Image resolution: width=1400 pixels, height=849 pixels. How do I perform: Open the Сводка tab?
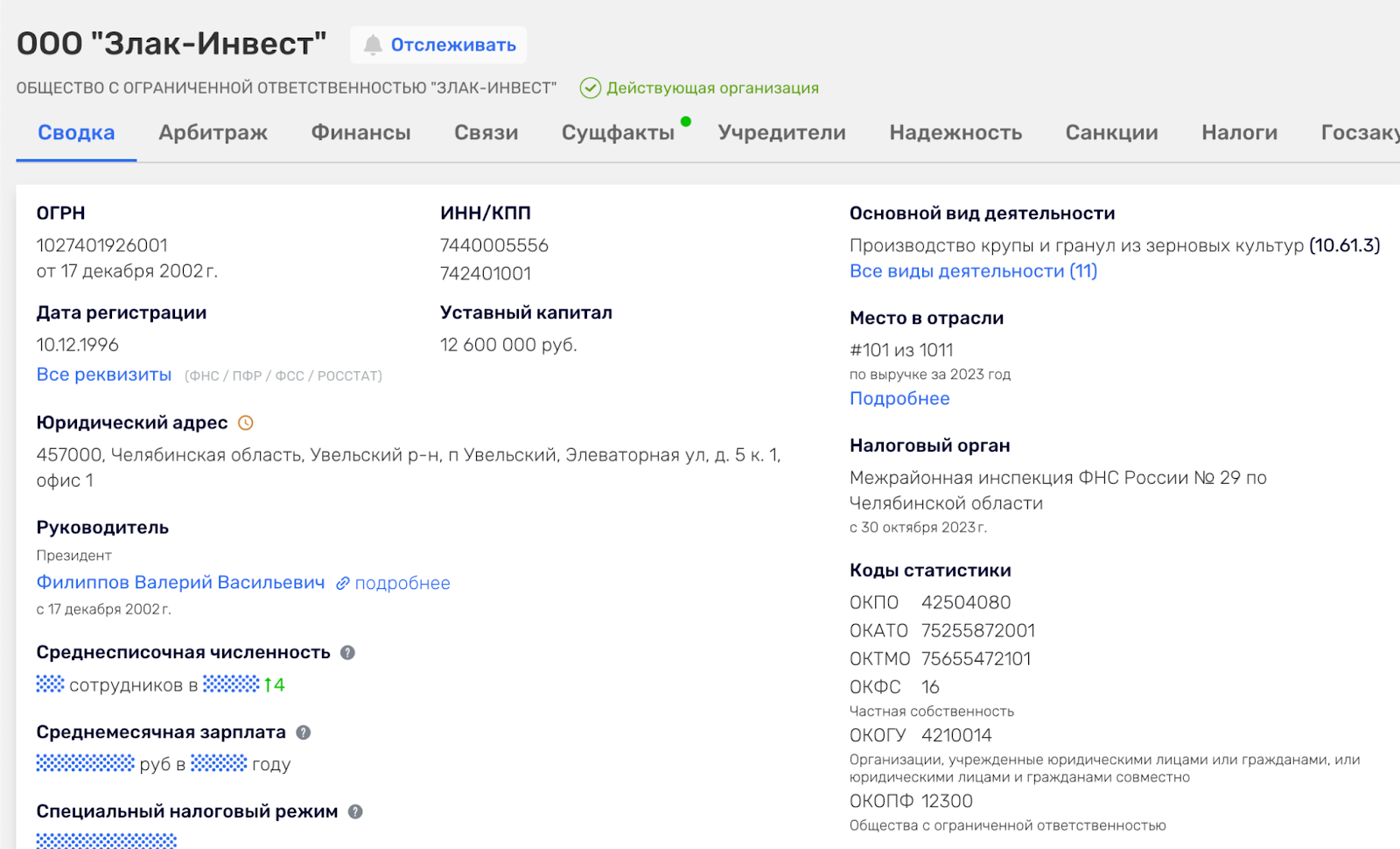(76, 132)
